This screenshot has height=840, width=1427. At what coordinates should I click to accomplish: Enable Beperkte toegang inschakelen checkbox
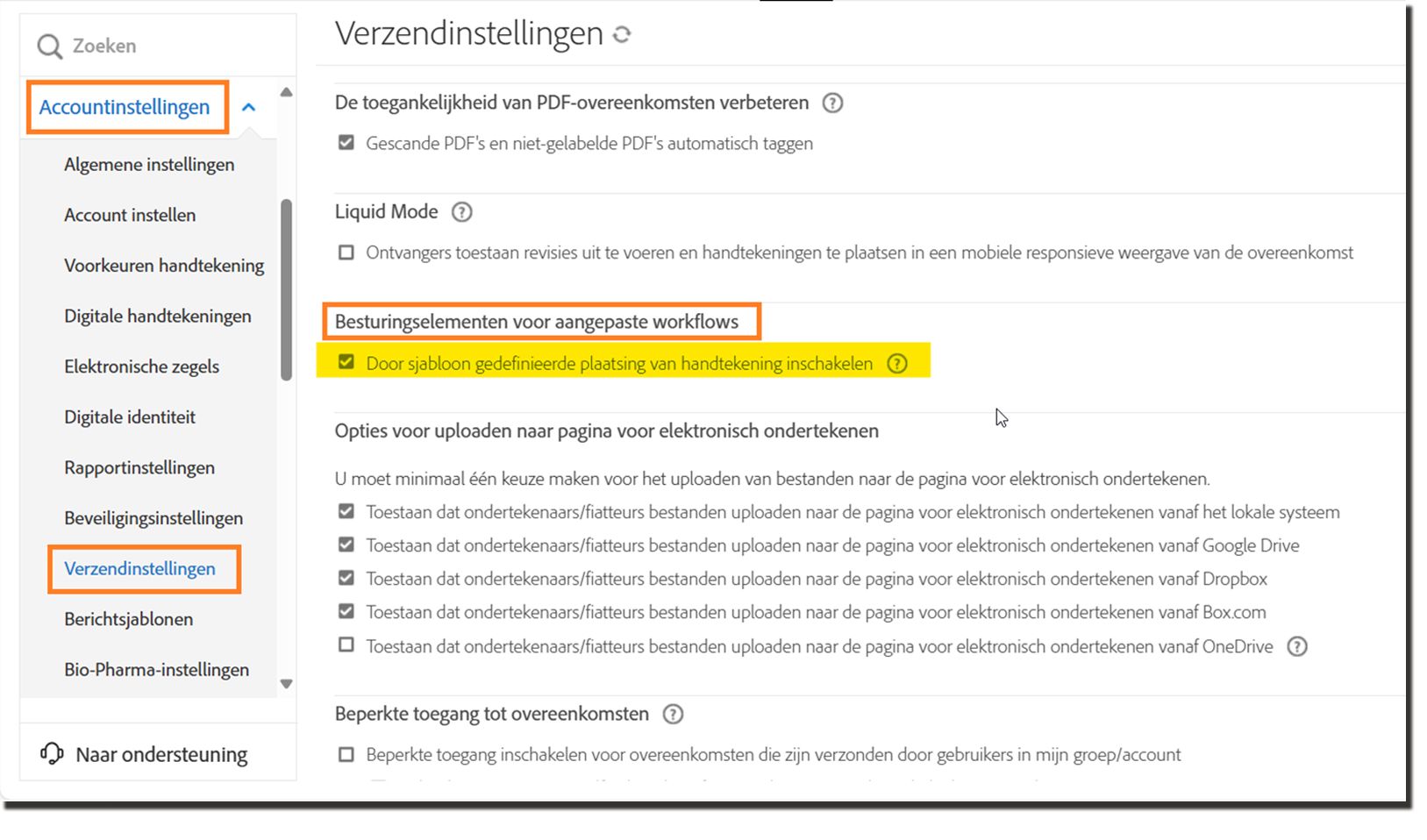[x=346, y=754]
